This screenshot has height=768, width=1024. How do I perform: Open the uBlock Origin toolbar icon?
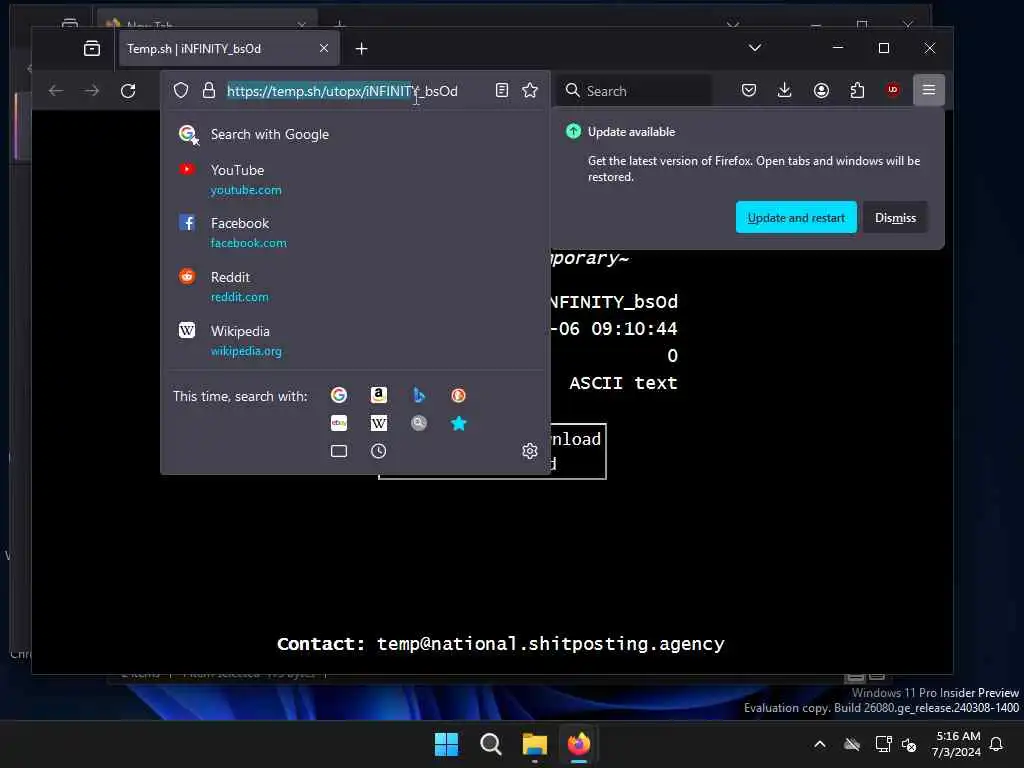tap(893, 90)
